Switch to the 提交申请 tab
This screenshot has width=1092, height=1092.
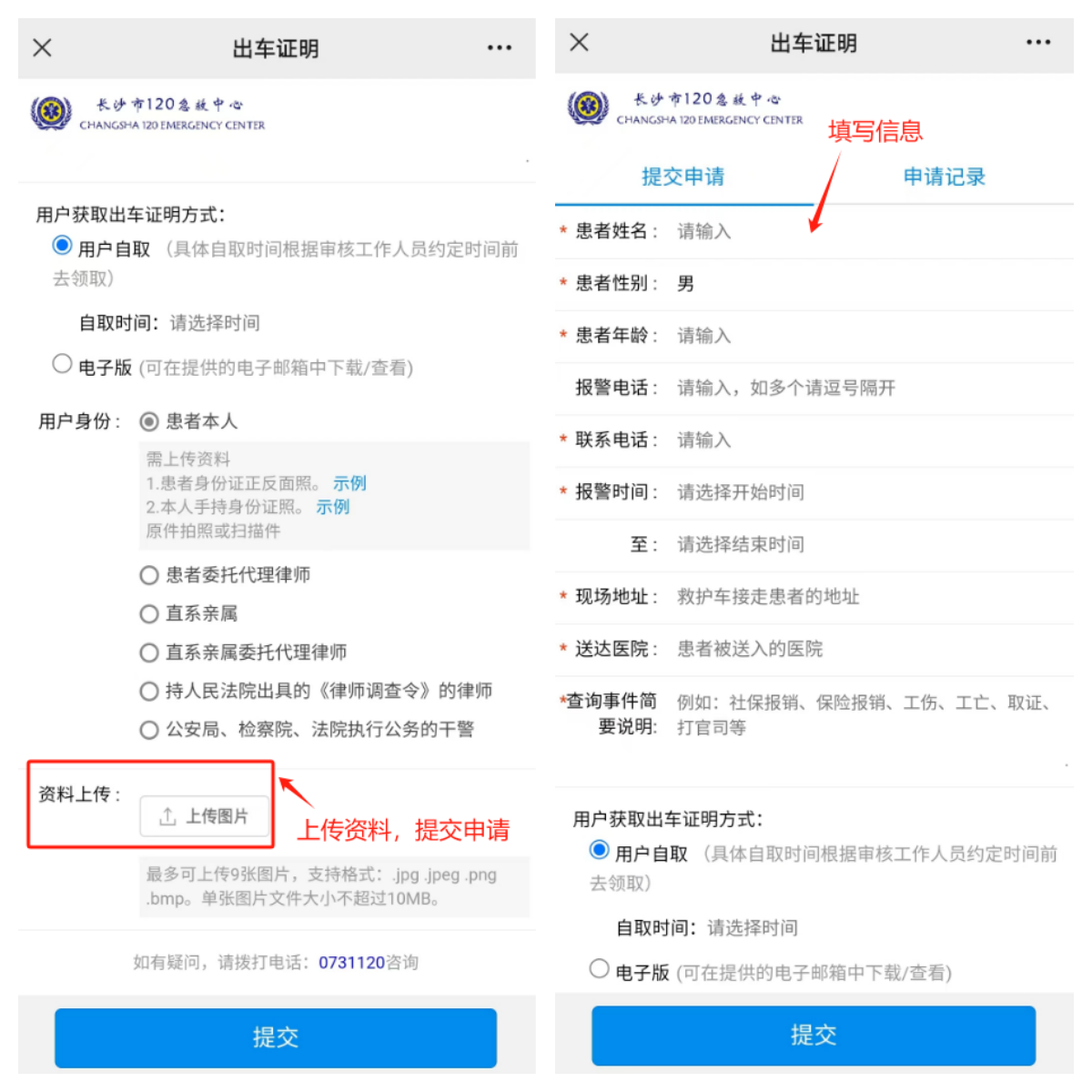point(682,177)
